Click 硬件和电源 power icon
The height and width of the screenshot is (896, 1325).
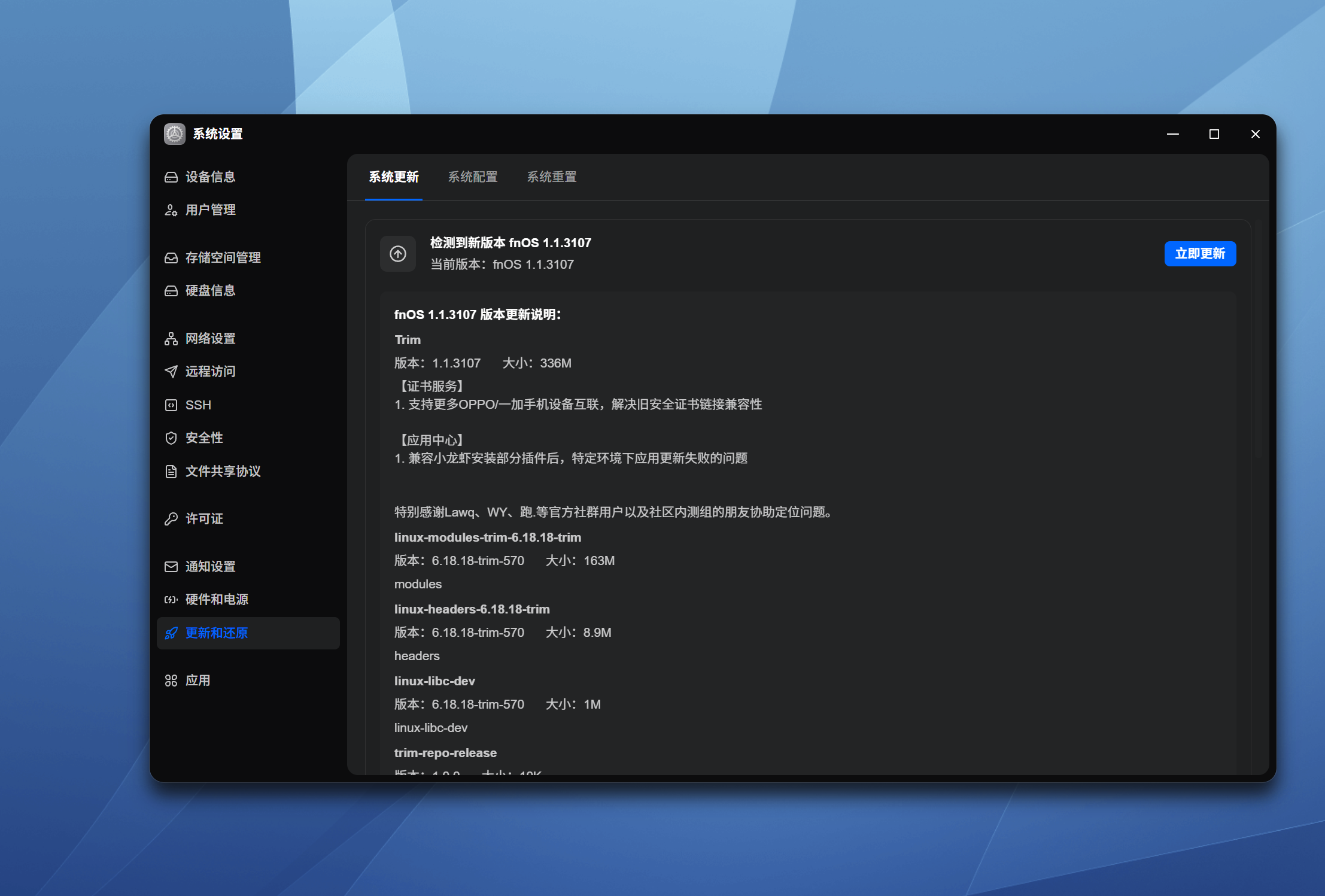[171, 600]
